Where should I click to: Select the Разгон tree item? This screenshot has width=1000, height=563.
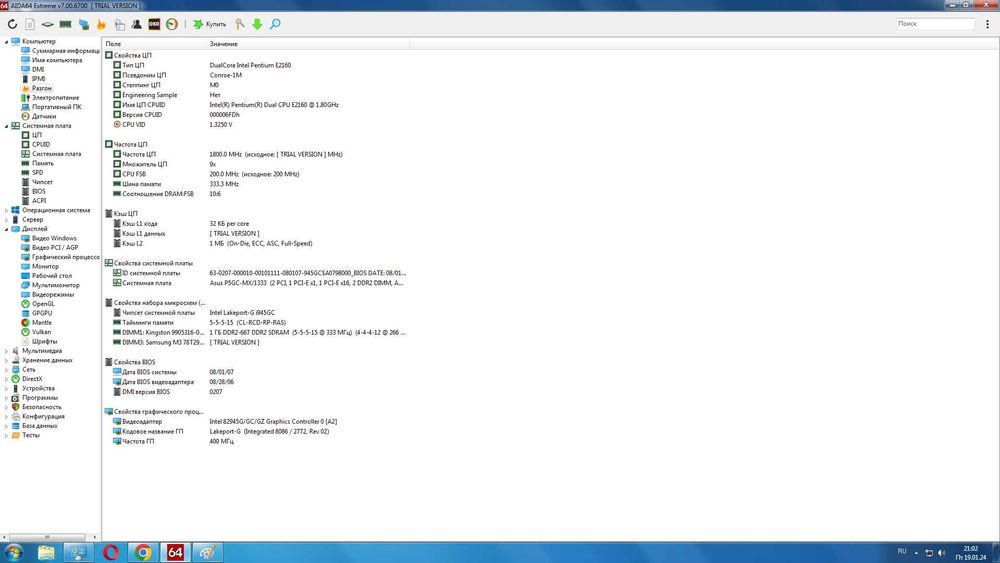(x=41, y=88)
